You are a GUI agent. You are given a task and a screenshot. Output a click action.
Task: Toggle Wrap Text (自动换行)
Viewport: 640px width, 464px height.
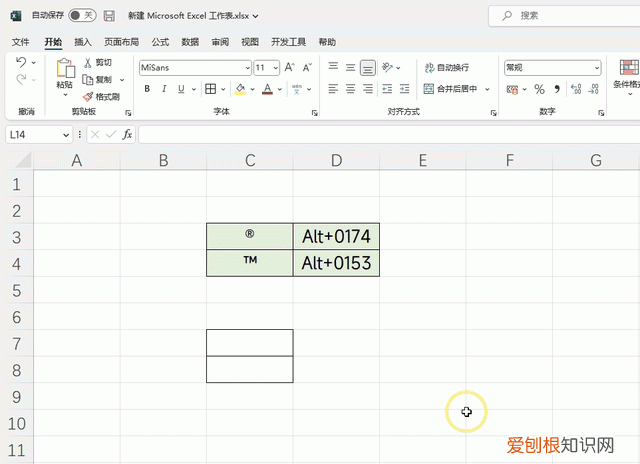(447, 67)
